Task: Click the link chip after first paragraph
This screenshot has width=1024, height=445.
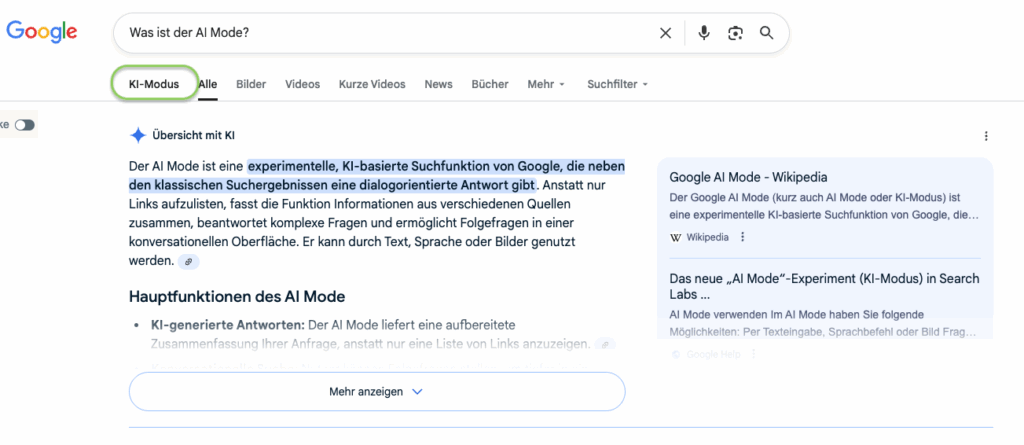Action: (x=188, y=261)
